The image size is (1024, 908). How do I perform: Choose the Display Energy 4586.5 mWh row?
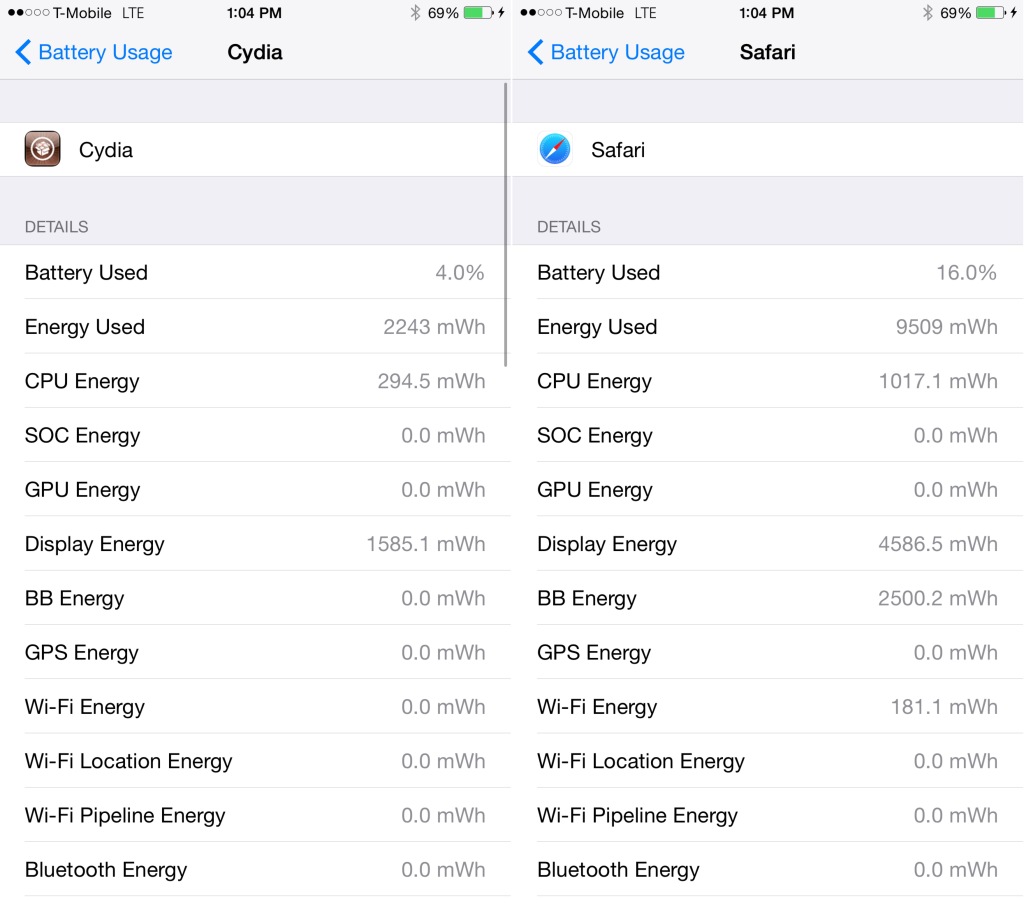click(767, 544)
